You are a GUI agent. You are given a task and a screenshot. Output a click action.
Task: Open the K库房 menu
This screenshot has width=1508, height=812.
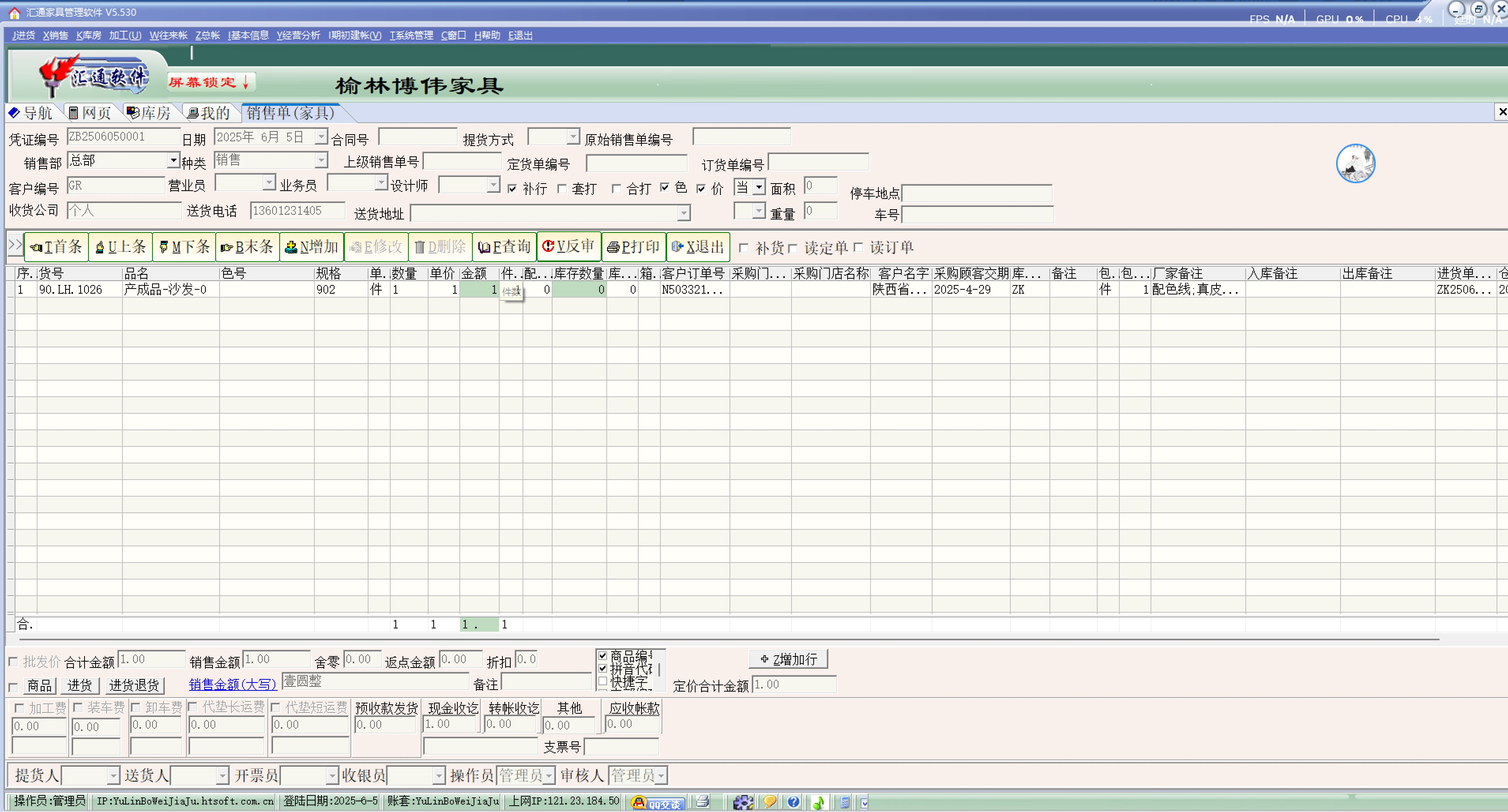pos(88,35)
